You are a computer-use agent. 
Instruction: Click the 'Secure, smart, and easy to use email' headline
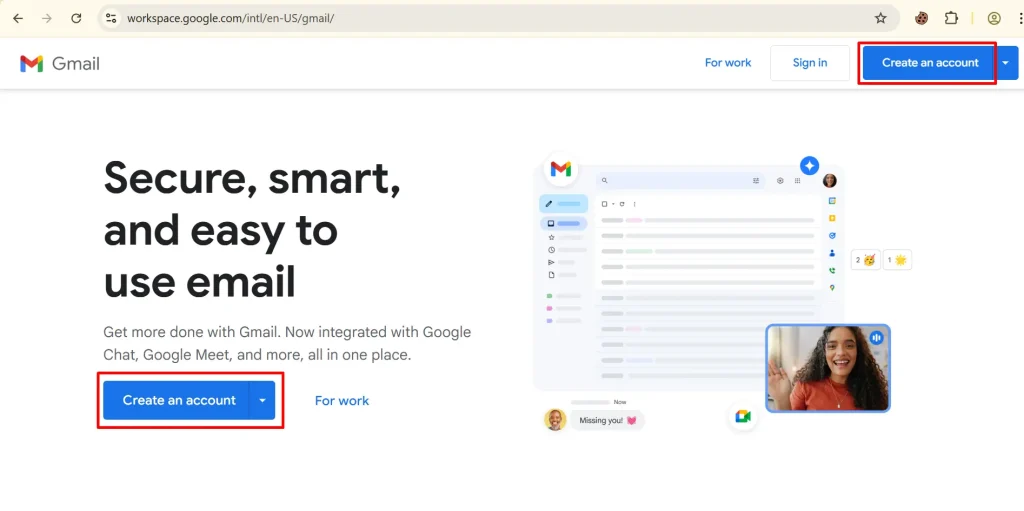coord(252,229)
